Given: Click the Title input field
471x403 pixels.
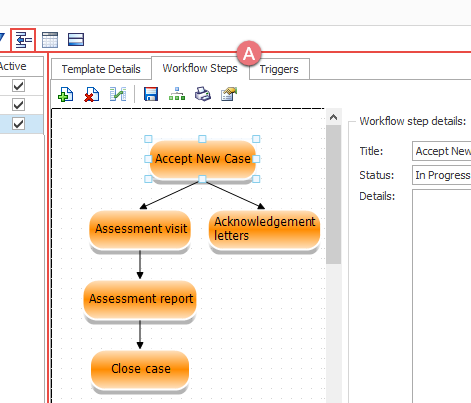Looking at the screenshot, I should click(441, 151).
